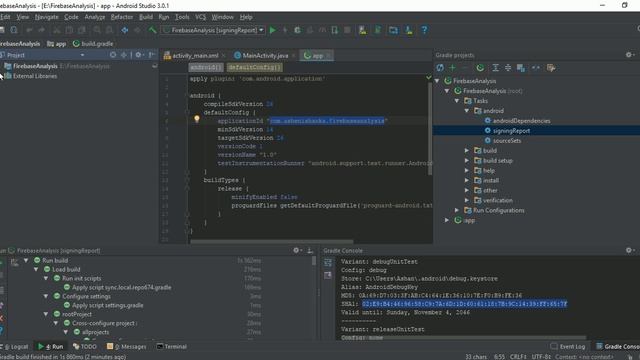Click the Gradle Console horizontal scrollbar
The height and width of the screenshot is (360, 640).
461,338
